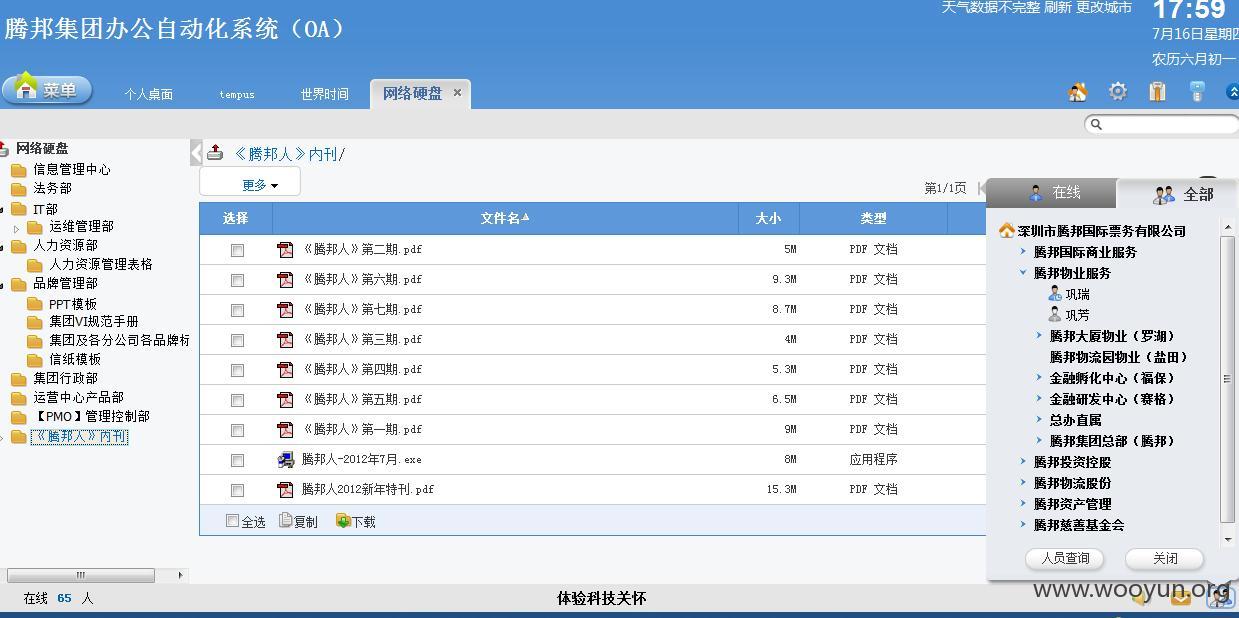This screenshot has width=1239, height=618.
Task: Switch to the 全部 tab in the contacts panel
Action: pos(1180,194)
